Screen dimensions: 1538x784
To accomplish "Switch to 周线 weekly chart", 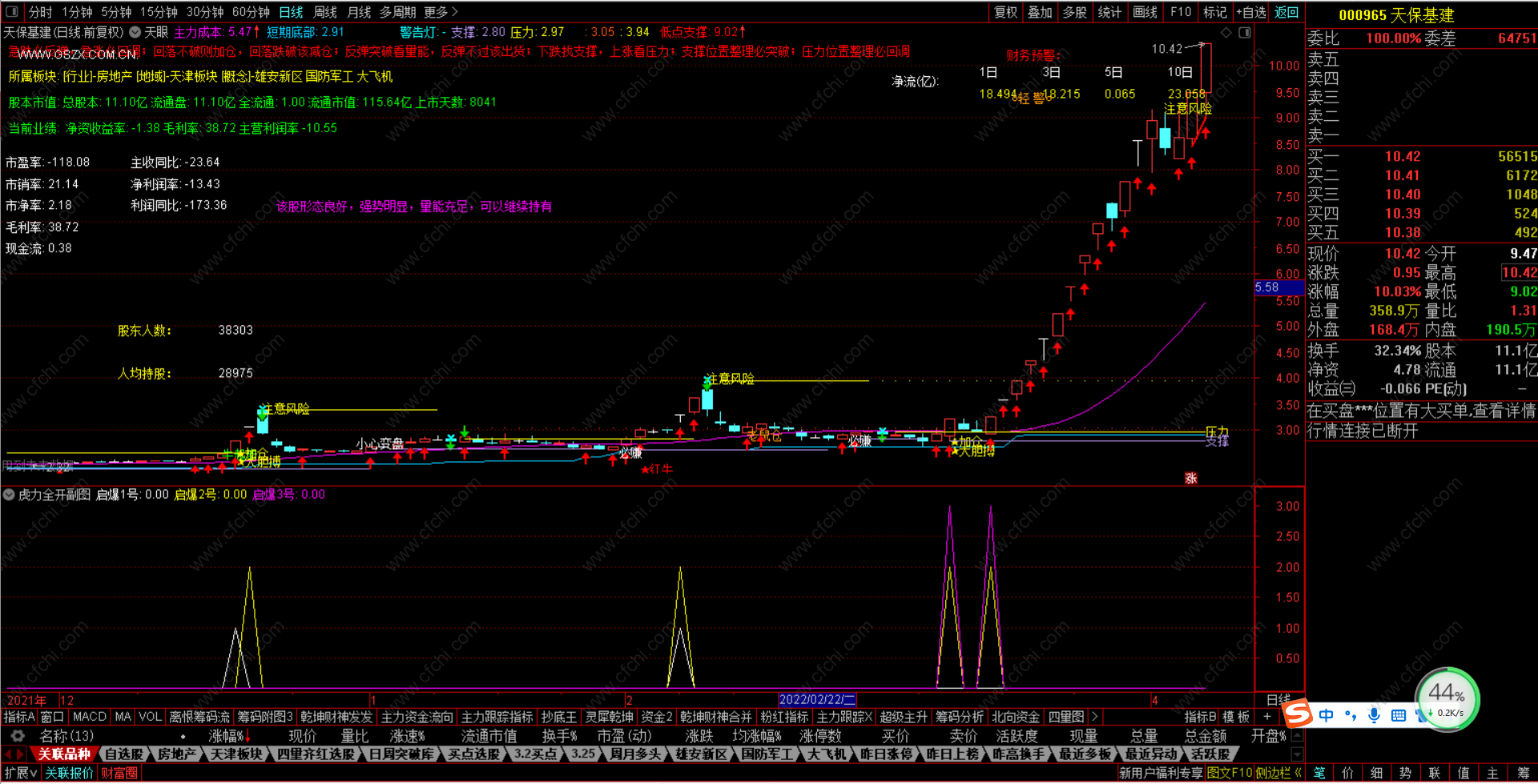I will click(x=324, y=12).
